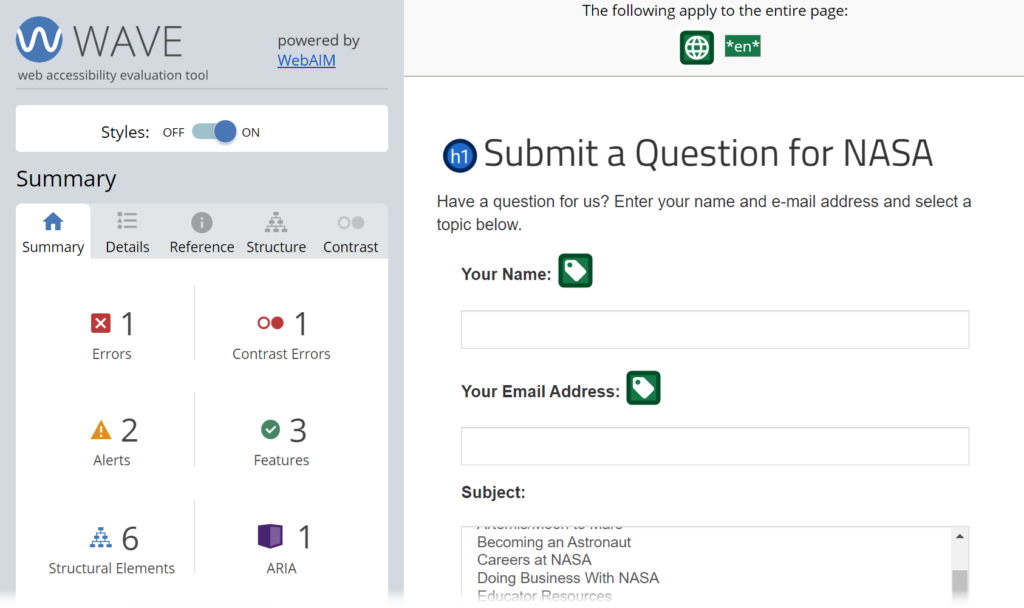Open the Structure tab
The width and height of the screenshot is (1024, 608).
pyautogui.click(x=276, y=232)
